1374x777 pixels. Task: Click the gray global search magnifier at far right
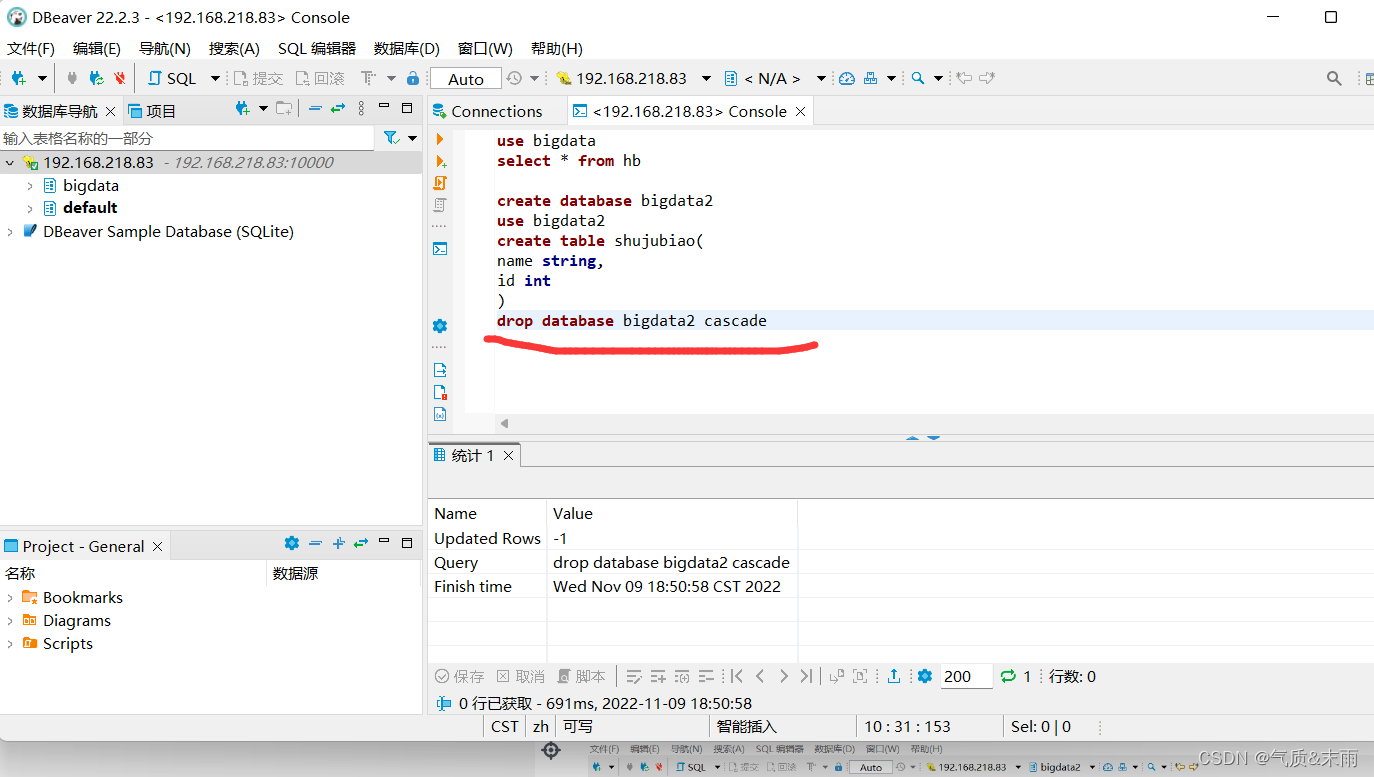(x=1334, y=78)
